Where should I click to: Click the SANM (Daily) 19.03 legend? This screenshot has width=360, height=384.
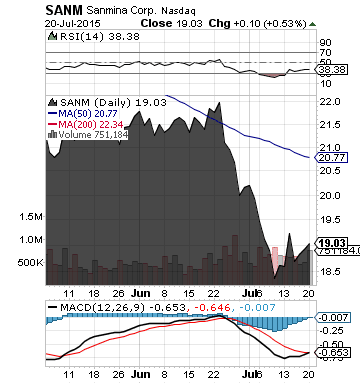(x=113, y=102)
